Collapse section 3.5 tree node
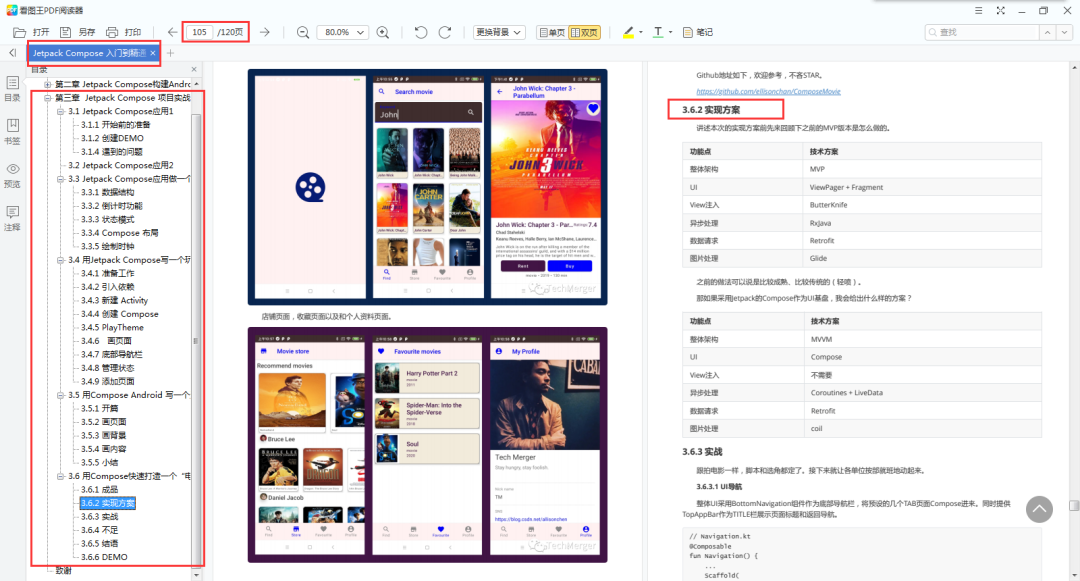Viewport: 1080px width, 581px height. [x=61, y=395]
